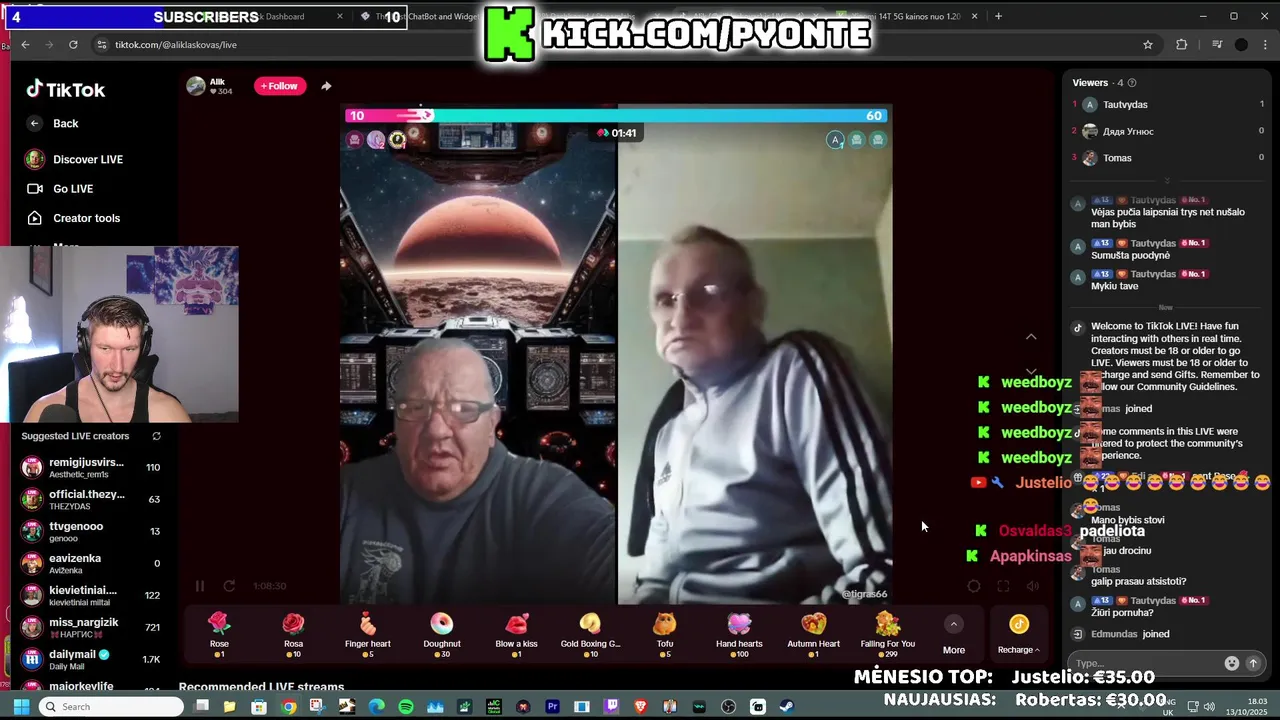1280x720 pixels.
Task: Open Go LIVE in sidebar
Action: tap(60, 188)
